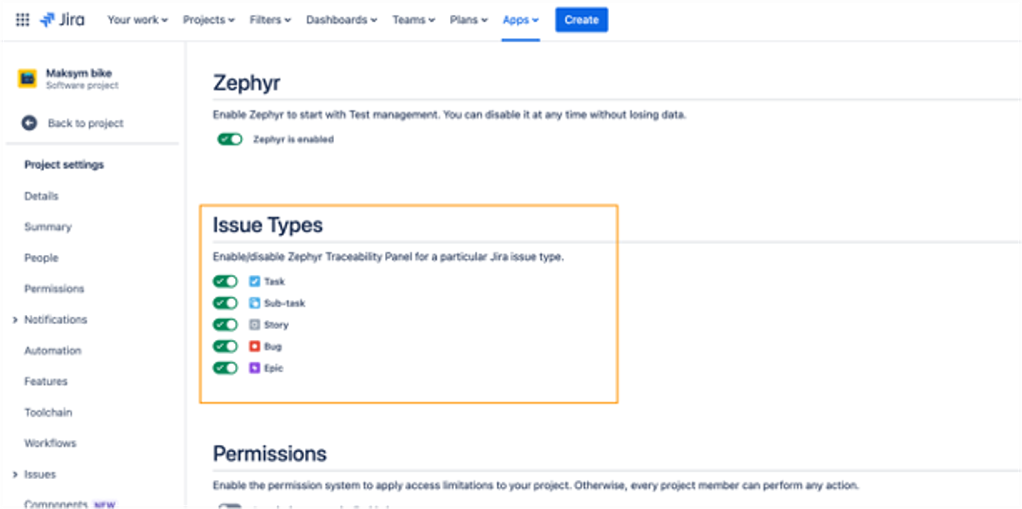Go to Workflows in the sidebar
The image size is (1022, 509).
pos(50,443)
